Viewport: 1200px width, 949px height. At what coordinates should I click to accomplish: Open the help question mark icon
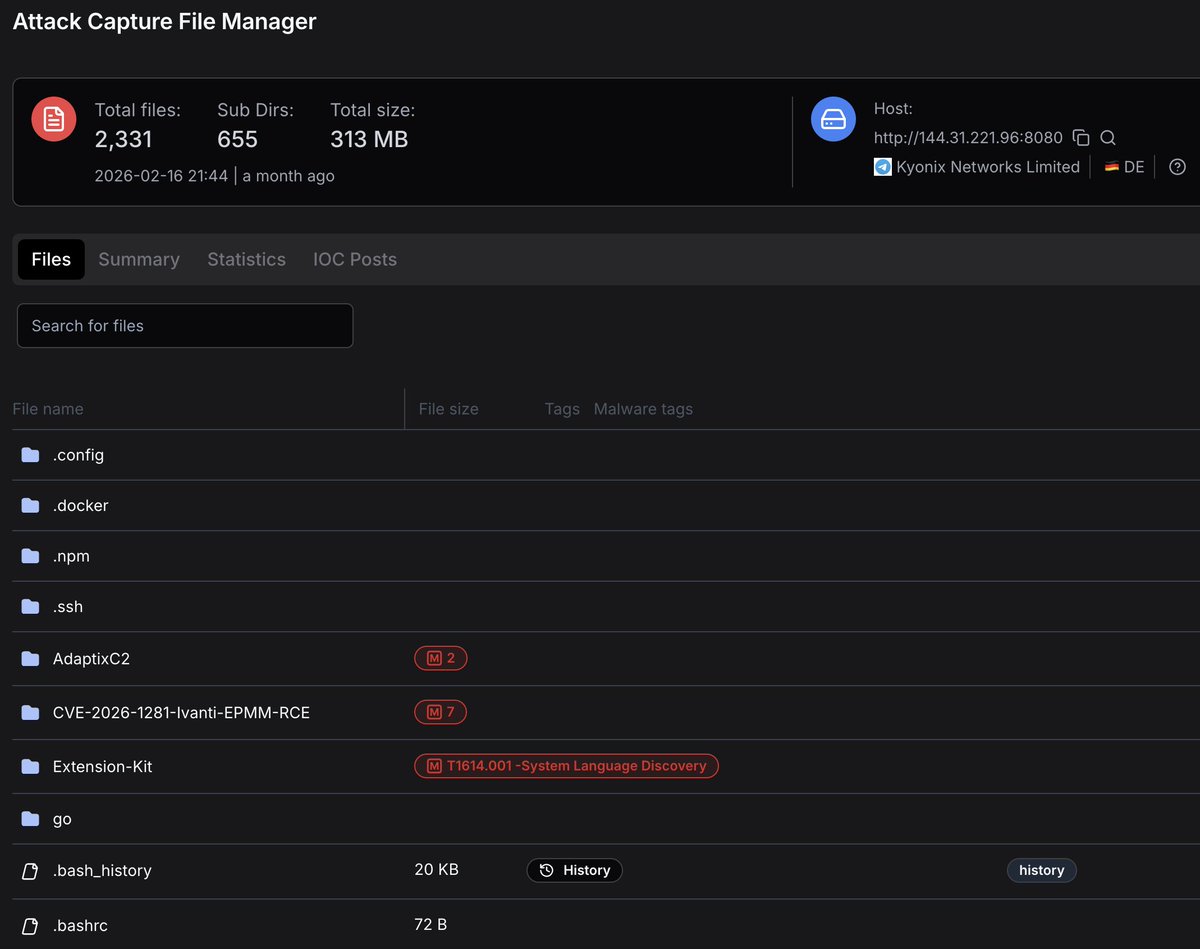pyautogui.click(x=1178, y=167)
